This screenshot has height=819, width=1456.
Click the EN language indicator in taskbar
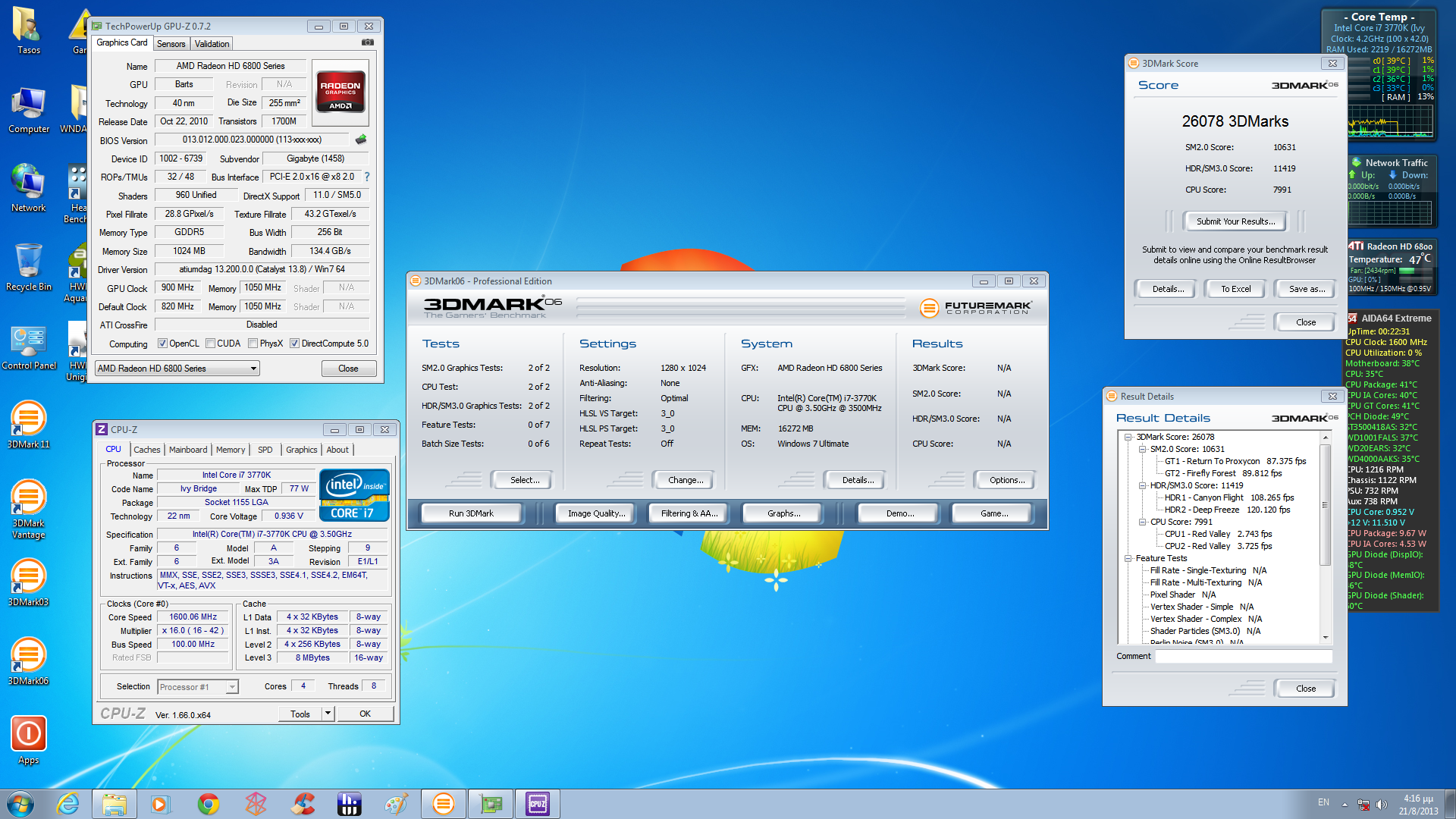[x=1323, y=802]
